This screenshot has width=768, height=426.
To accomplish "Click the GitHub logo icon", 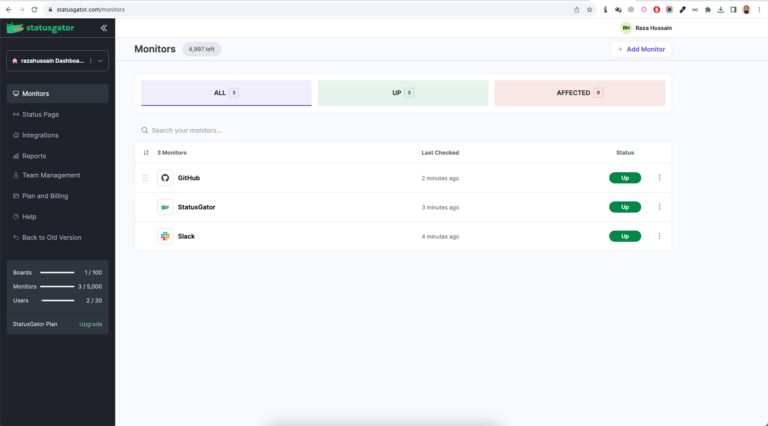I will pos(165,178).
